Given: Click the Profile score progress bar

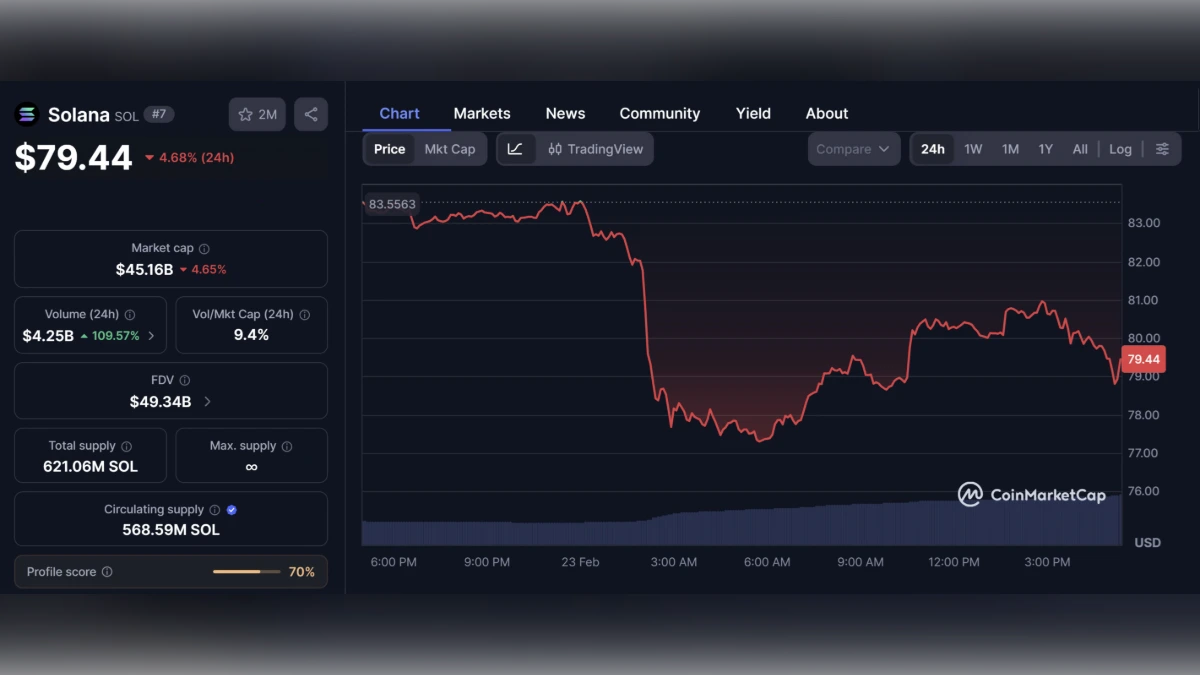Looking at the screenshot, I should tap(246, 571).
